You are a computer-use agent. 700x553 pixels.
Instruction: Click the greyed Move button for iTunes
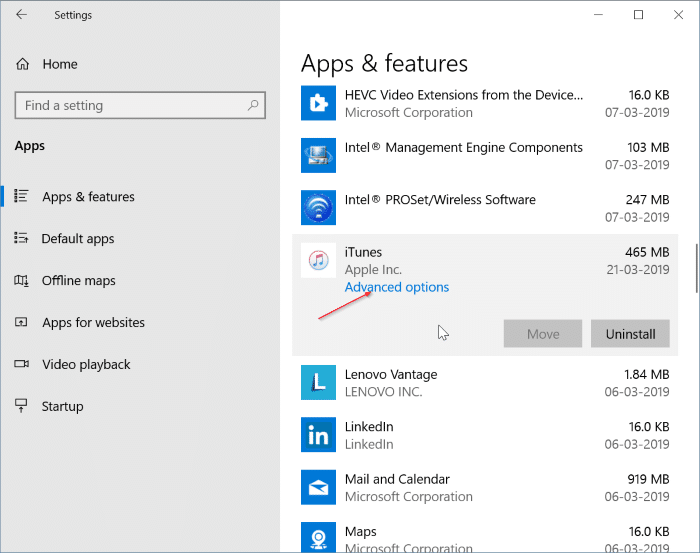[543, 333]
